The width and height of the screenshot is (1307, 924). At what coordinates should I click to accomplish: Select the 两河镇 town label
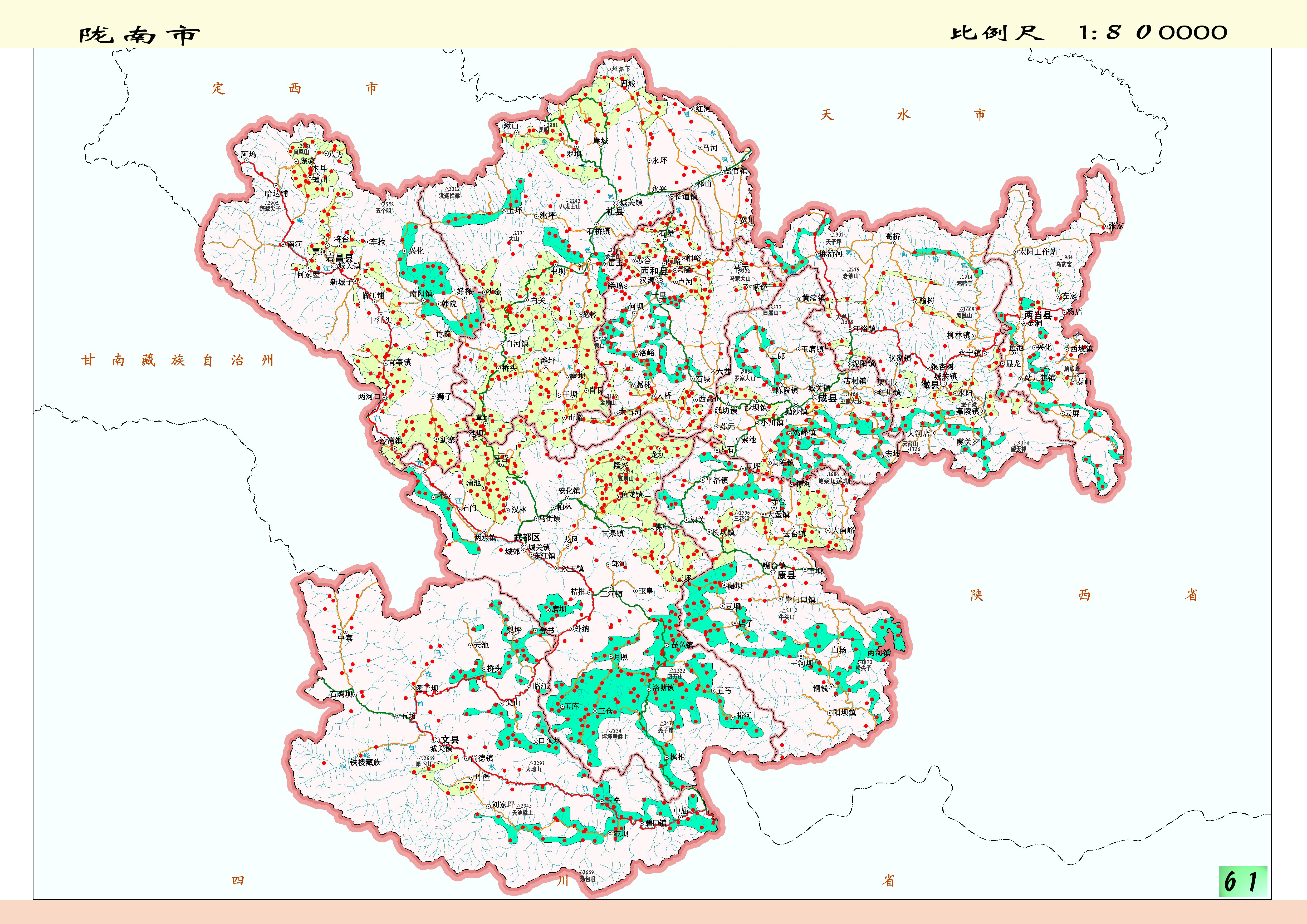click(879, 653)
